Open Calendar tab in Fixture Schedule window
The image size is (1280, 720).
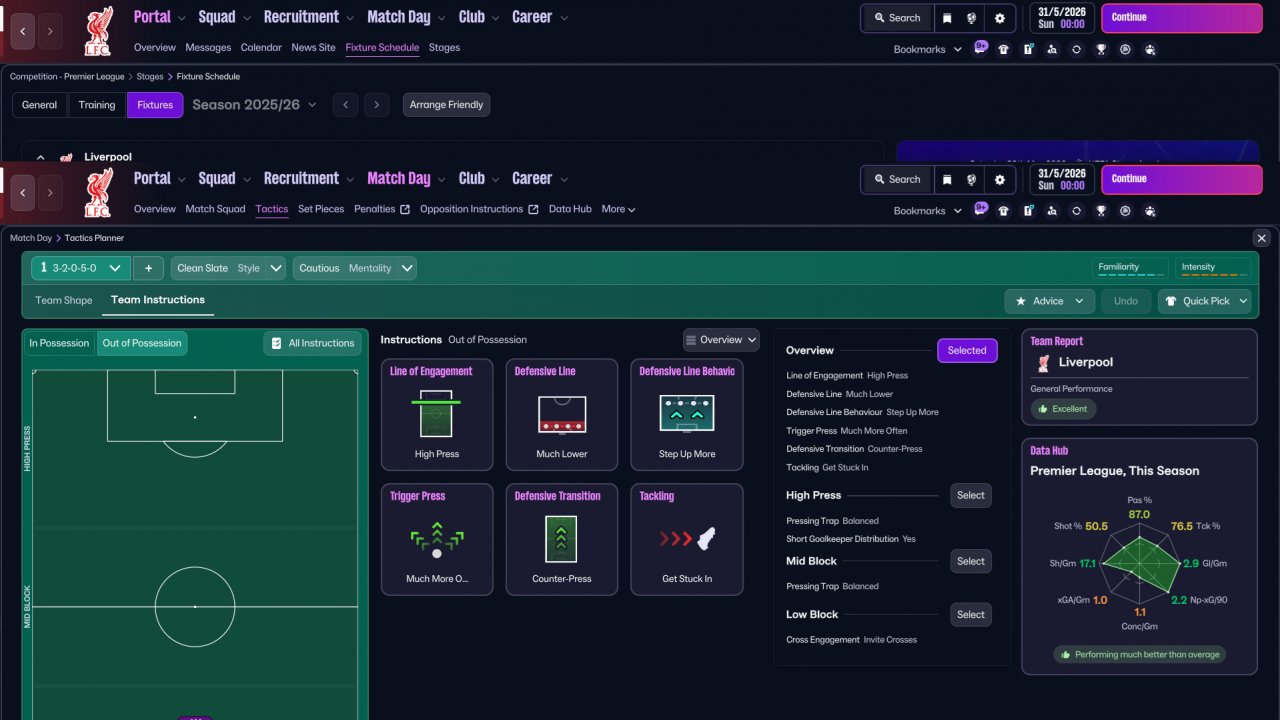pos(261,47)
